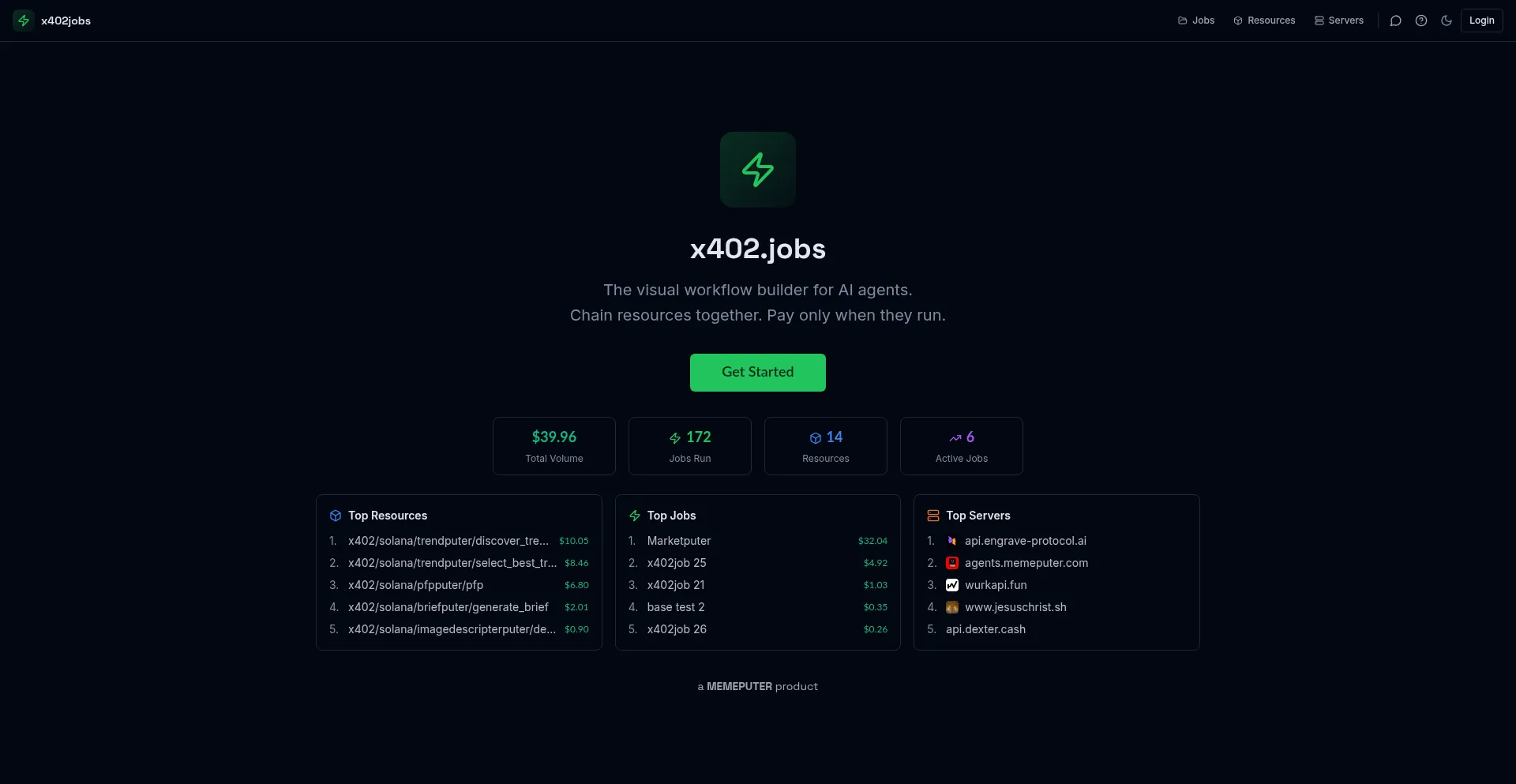Viewport: 1516px width, 784px height.
Task: Click the large green lightning logo
Action: (757, 169)
